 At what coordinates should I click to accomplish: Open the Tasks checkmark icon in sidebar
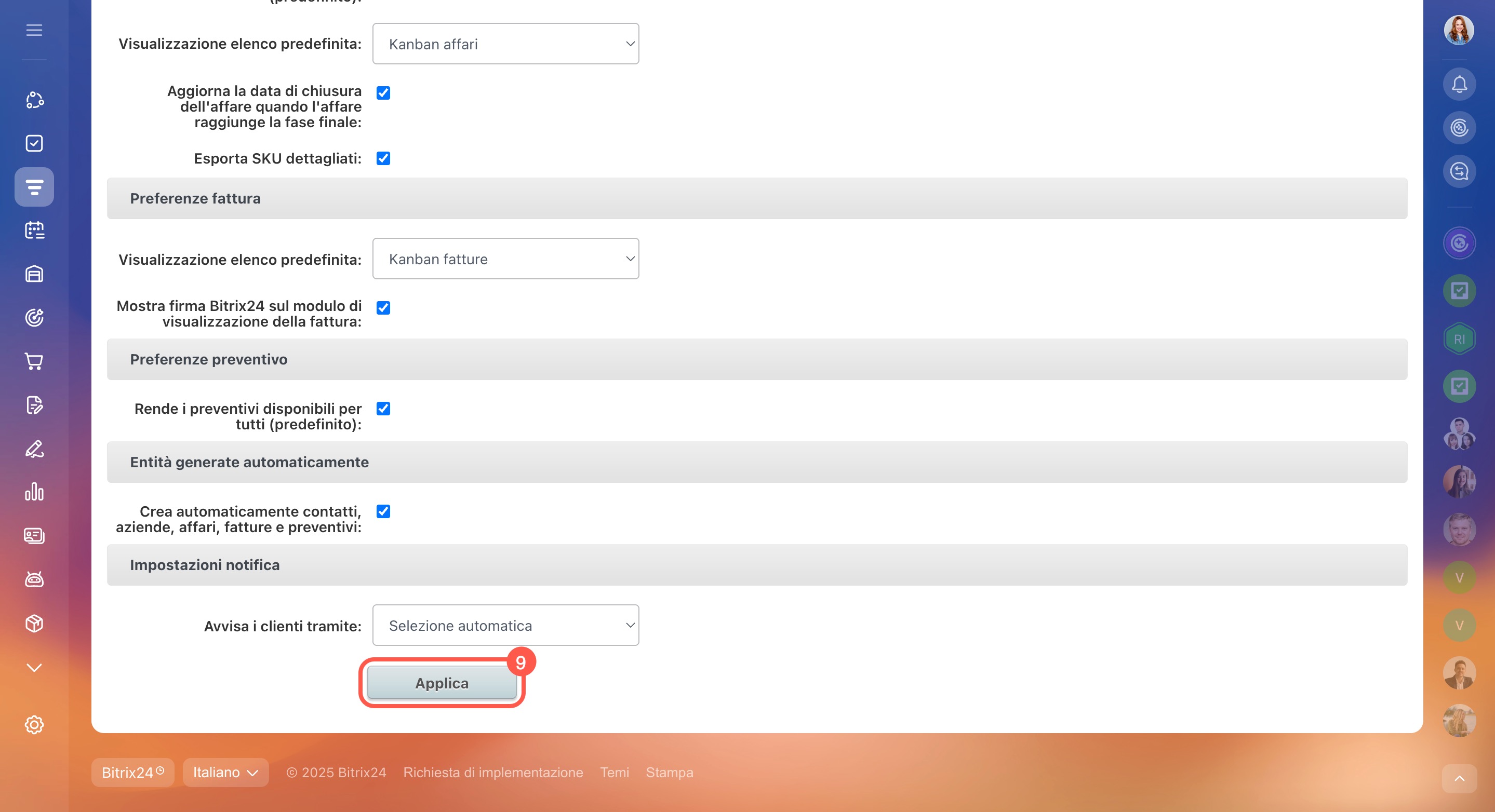point(34,143)
